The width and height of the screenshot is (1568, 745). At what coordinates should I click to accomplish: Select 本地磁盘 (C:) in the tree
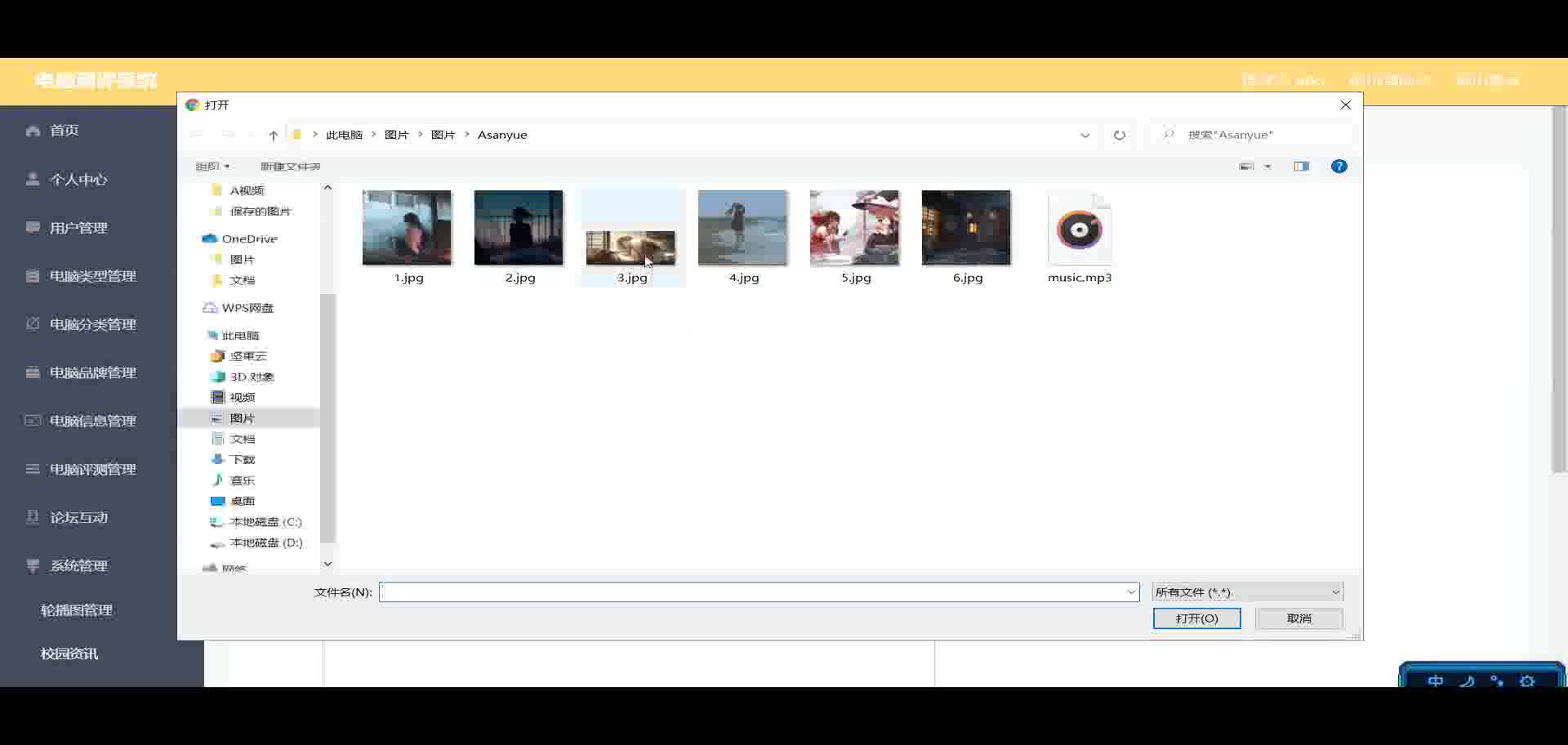(265, 521)
